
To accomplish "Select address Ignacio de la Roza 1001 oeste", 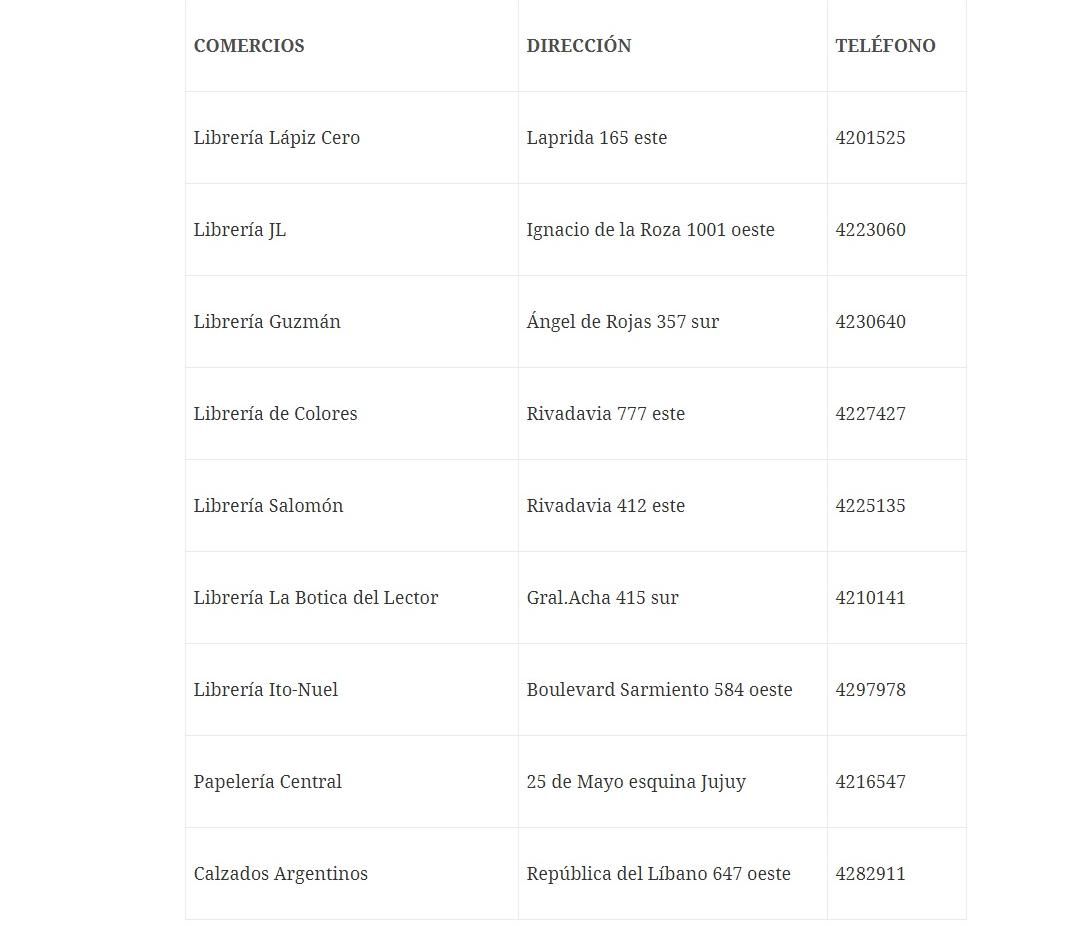I will [651, 230].
